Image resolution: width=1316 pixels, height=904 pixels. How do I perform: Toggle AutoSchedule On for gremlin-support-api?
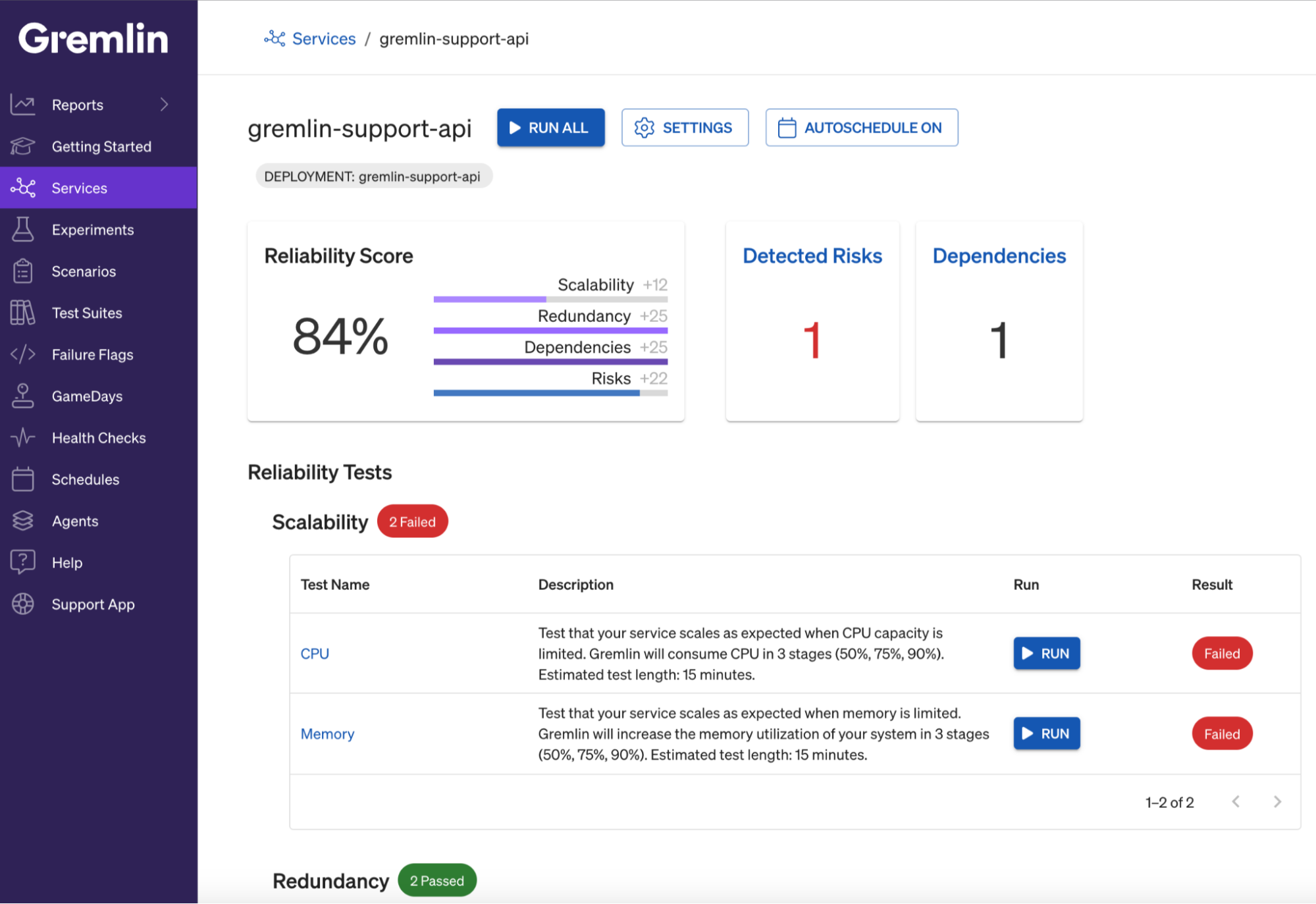pyautogui.click(x=861, y=127)
